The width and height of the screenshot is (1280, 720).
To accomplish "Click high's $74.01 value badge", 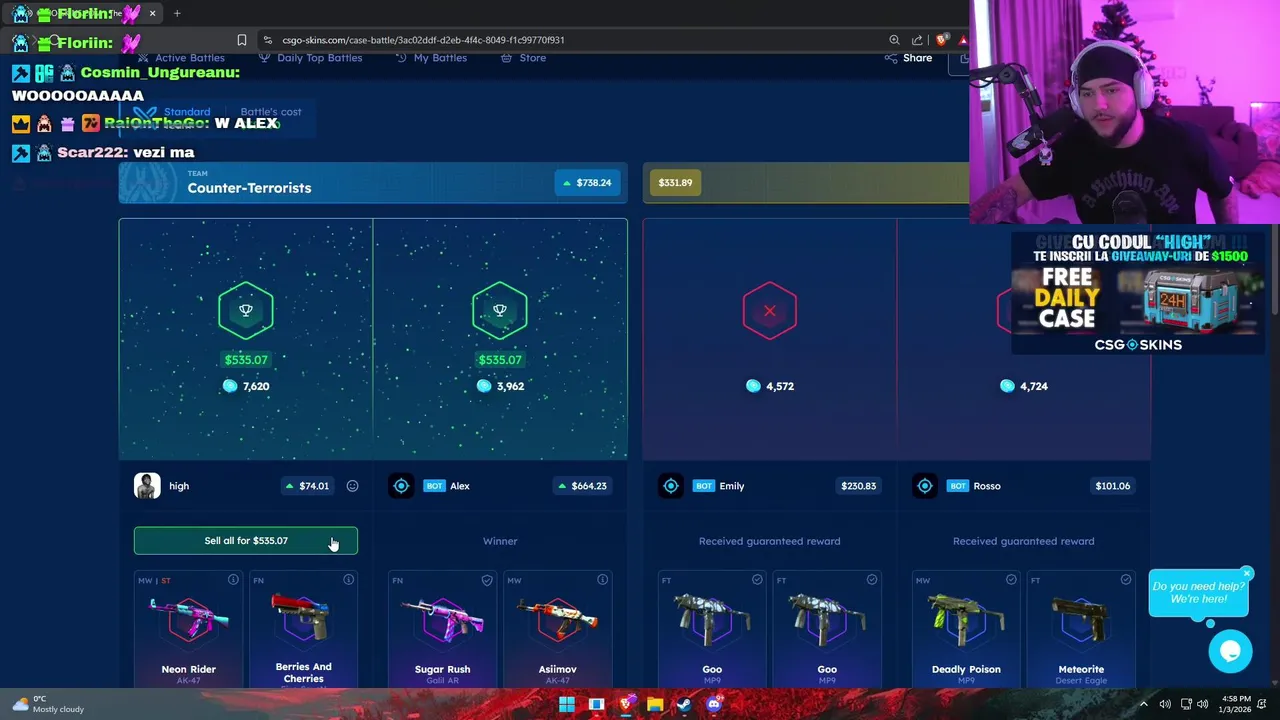I will tap(307, 486).
